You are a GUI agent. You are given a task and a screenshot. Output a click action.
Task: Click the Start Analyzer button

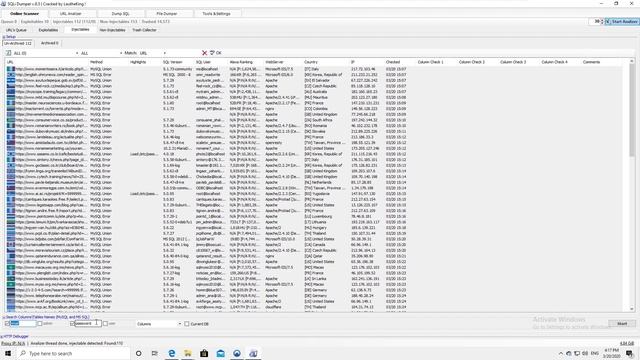click(621, 22)
